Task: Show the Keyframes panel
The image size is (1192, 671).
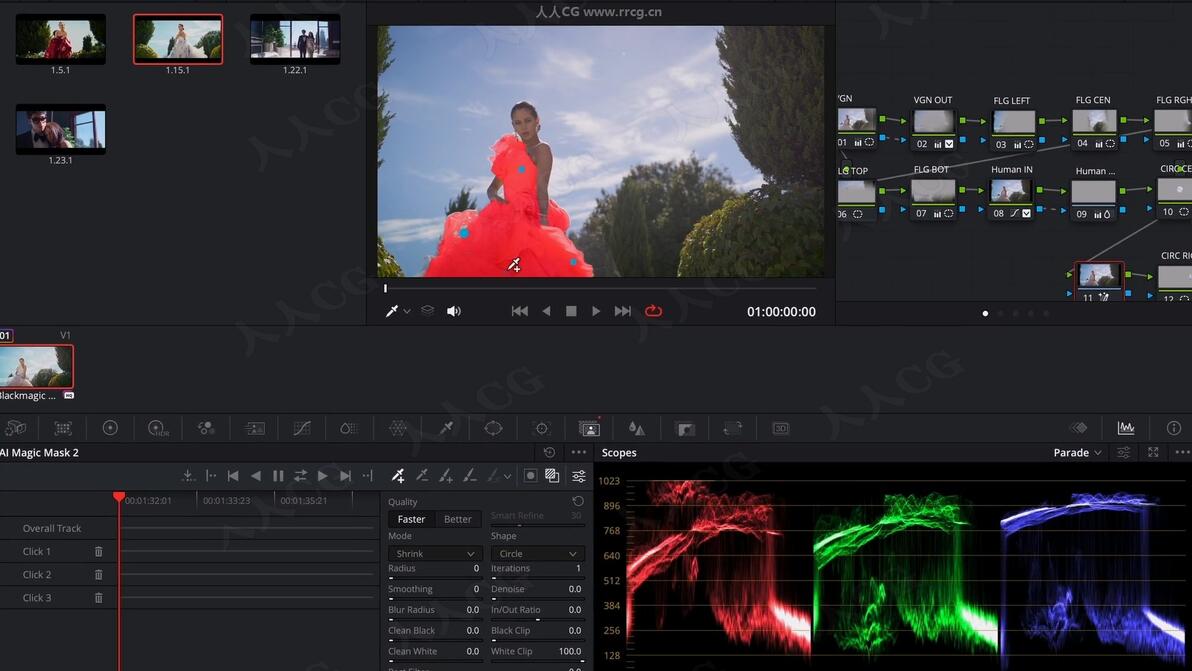Action: pyautogui.click(x=1079, y=429)
